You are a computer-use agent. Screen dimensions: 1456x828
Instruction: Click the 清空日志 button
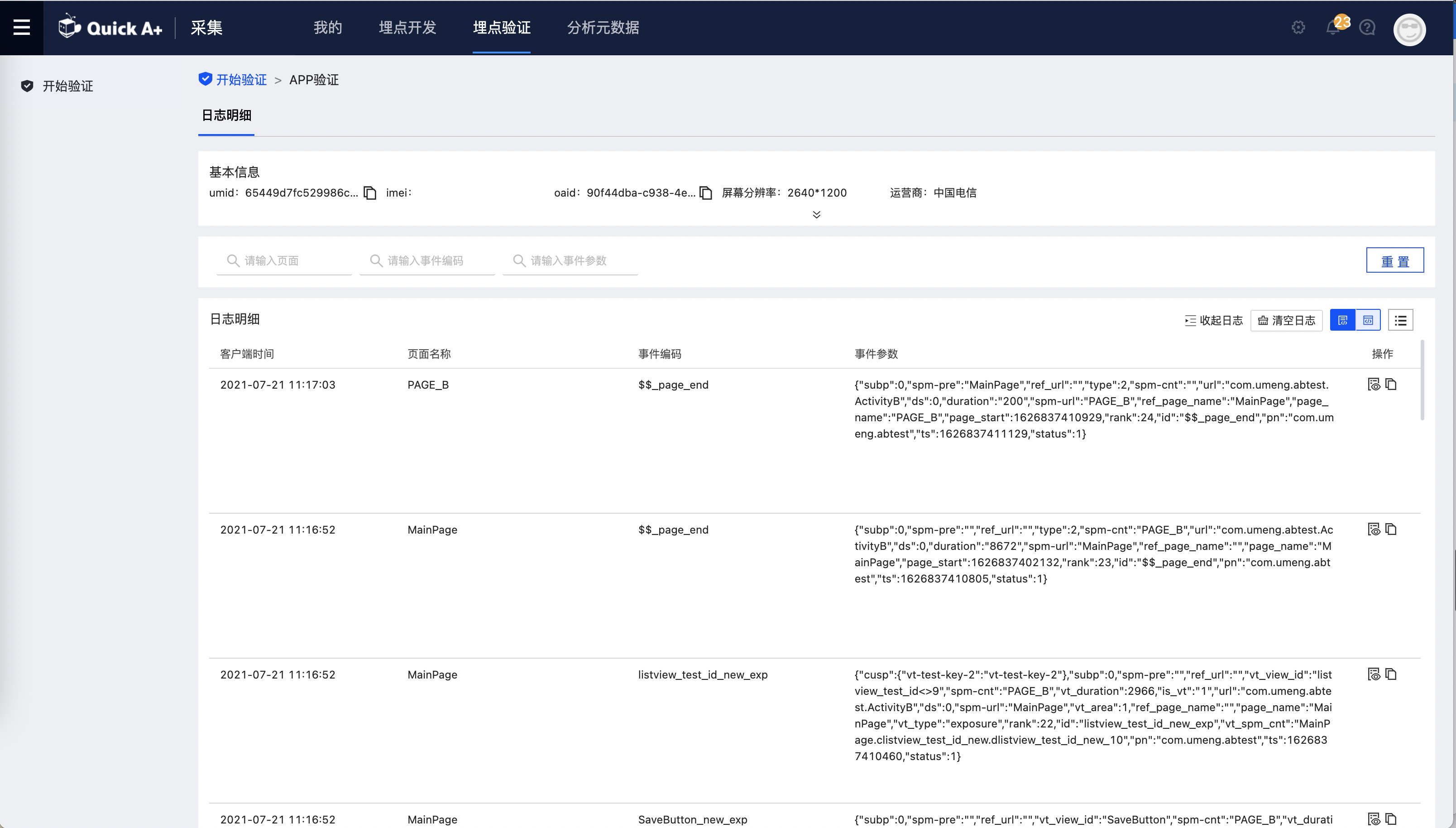click(x=1287, y=320)
